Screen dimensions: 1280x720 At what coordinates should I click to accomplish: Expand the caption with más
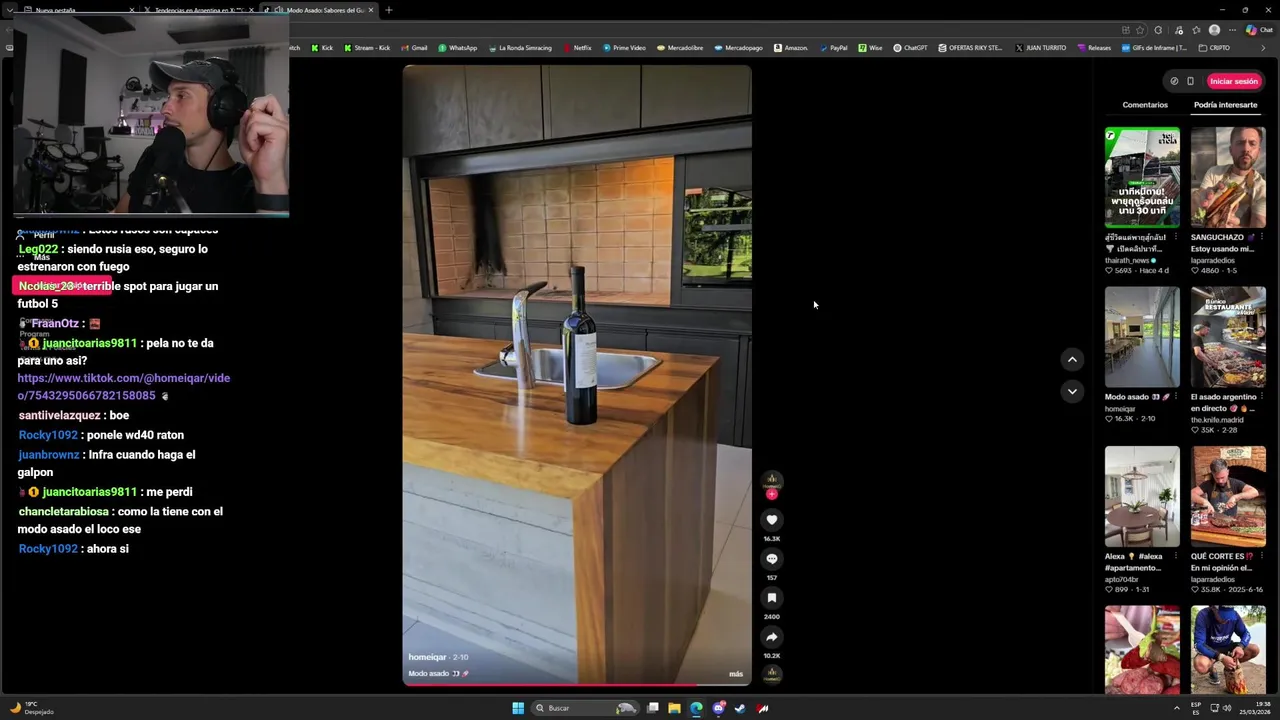tap(736, 674)
